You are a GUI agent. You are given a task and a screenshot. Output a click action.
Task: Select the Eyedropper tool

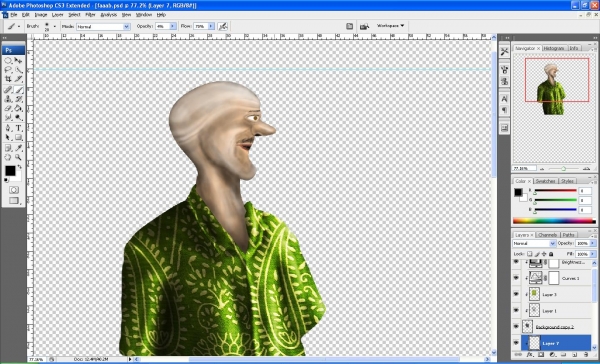[x=18, y=148]
